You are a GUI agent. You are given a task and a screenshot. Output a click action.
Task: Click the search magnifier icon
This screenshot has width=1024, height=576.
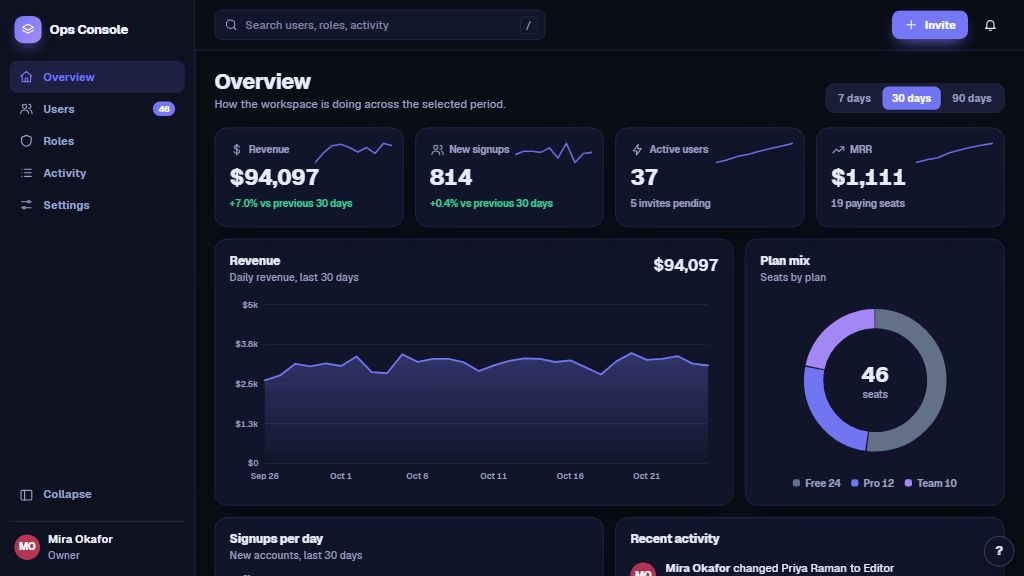point(231,25)
